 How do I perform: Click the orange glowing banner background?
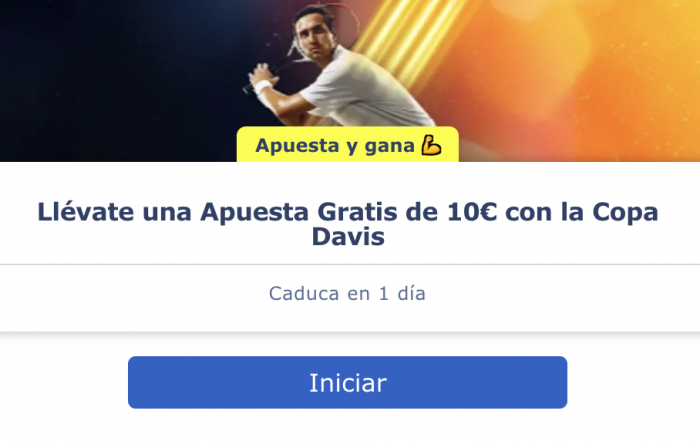pyautogui.click(x=580, y=80)
